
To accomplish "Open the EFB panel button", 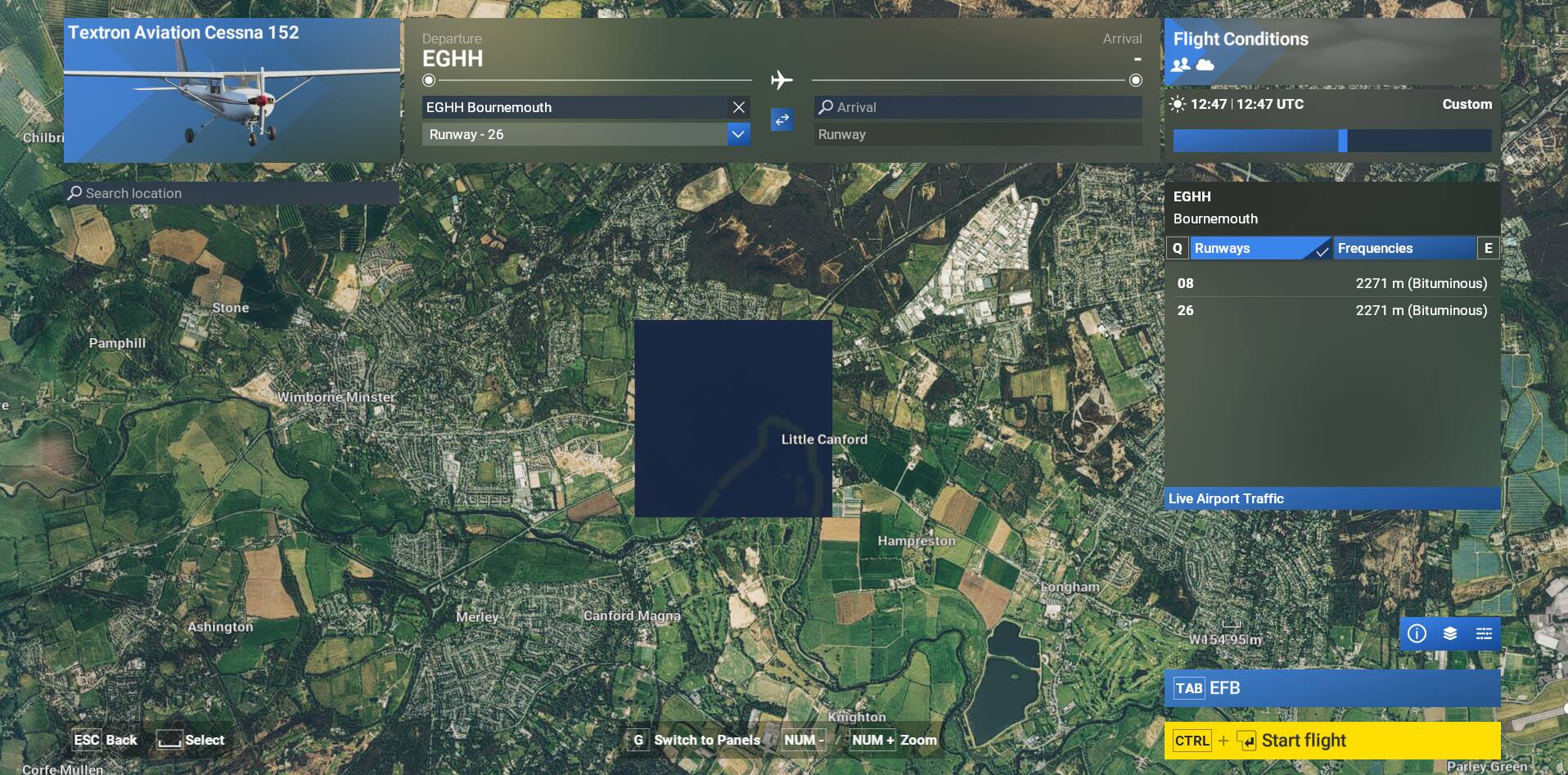I will pos(1331,688).
